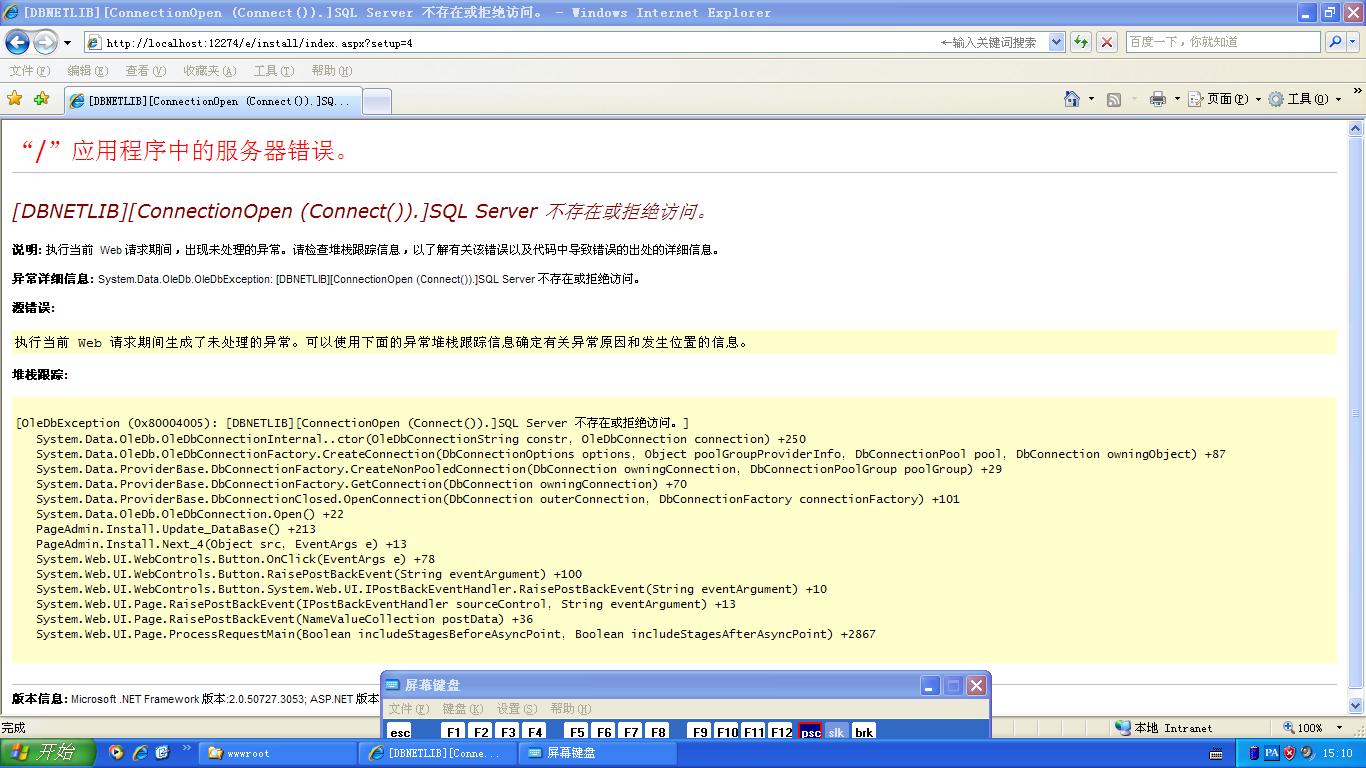1366x768 pixels.
Task: Click the 开始 Start button
Action: tap(47, 752)
